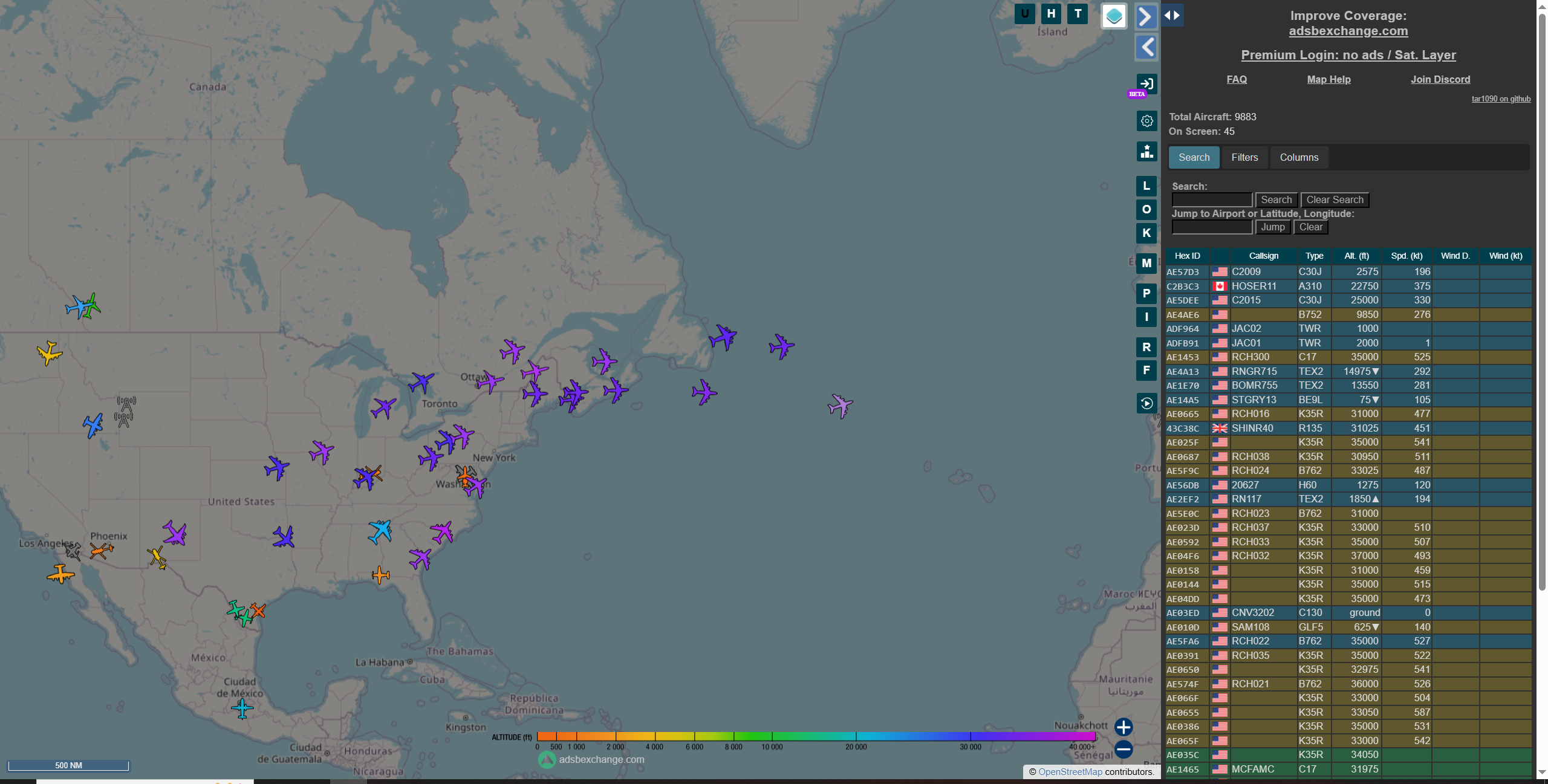
Task: Open the Map Help link
Action: coord(1328,79)
